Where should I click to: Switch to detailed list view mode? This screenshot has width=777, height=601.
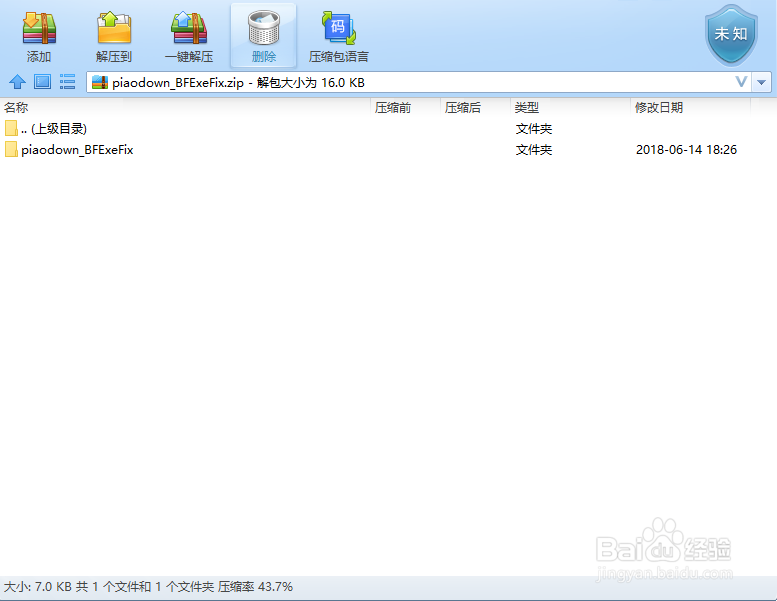67,82
